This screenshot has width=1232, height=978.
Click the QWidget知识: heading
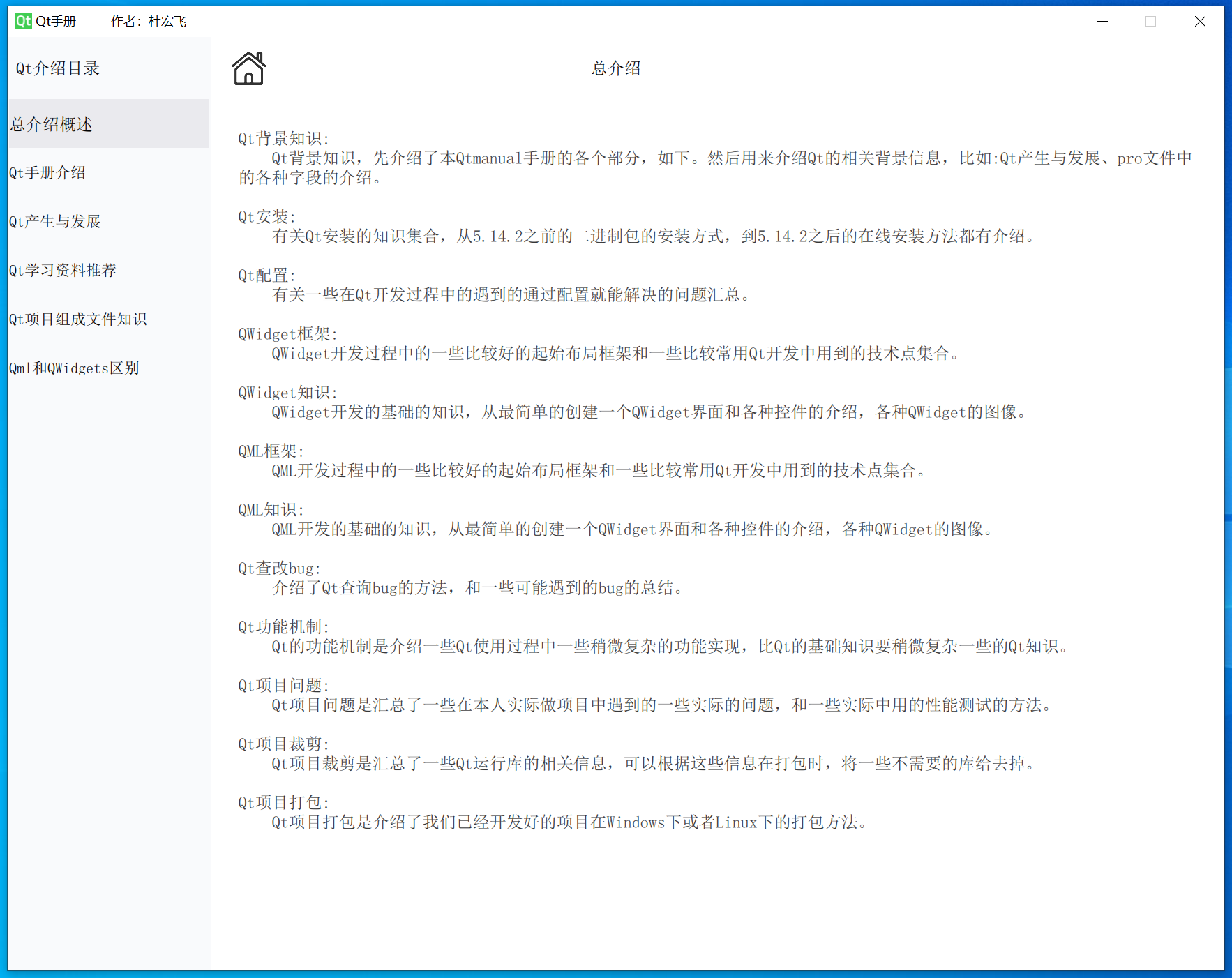coord(287,393)
